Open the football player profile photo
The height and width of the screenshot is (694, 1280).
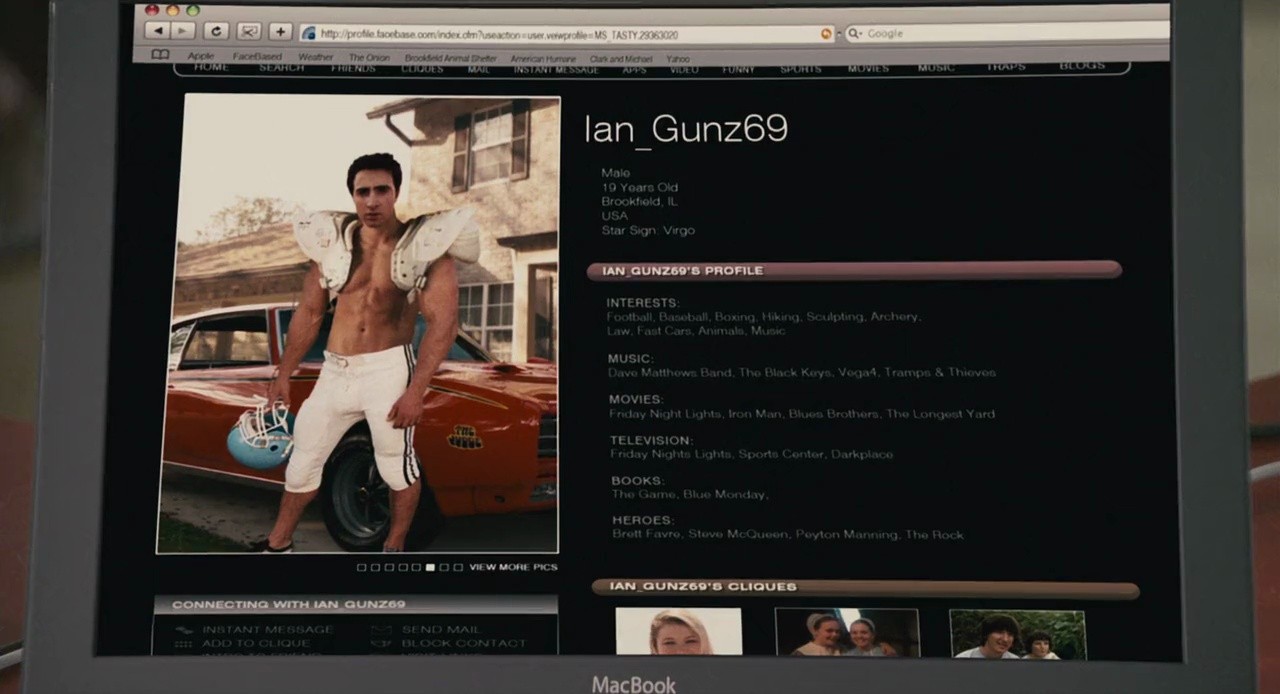[x=358, y=324]
